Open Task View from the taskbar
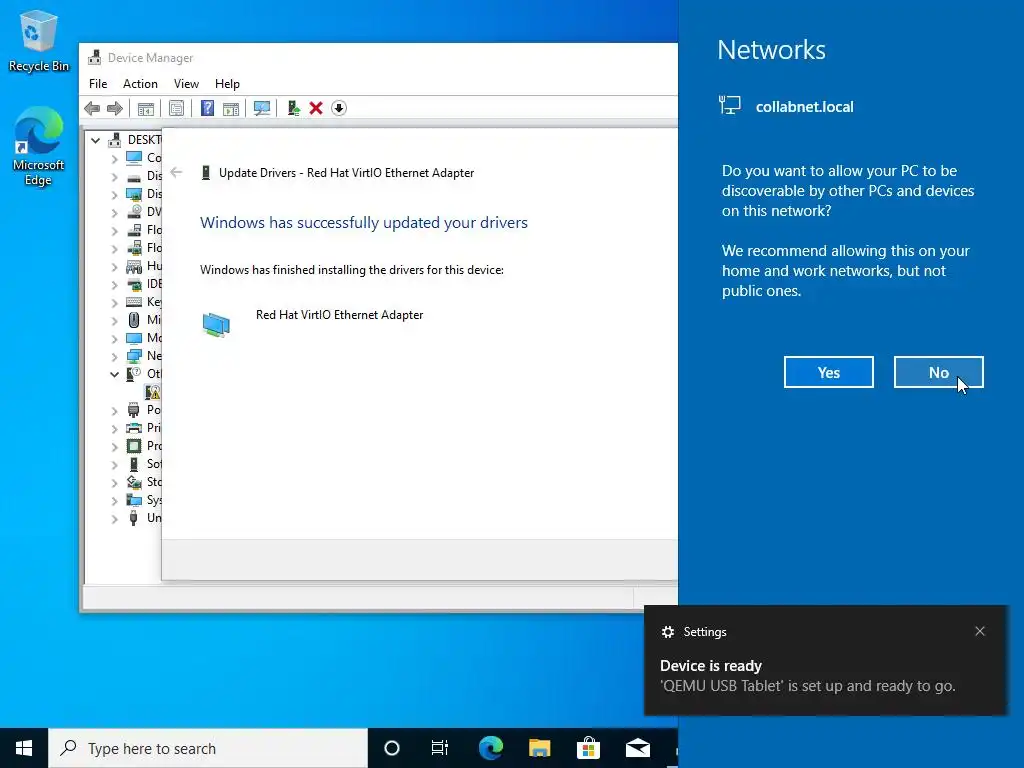 click(x=440, y=748)
